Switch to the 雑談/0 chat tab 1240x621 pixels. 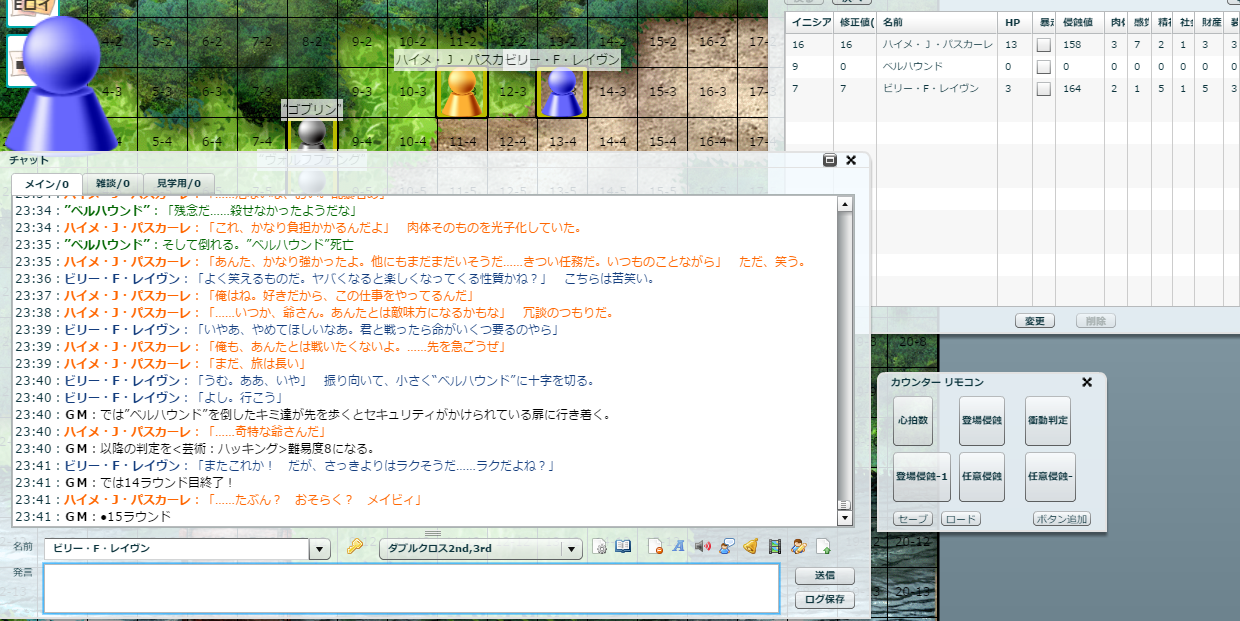pyautogui.click(x=113, y=183)
